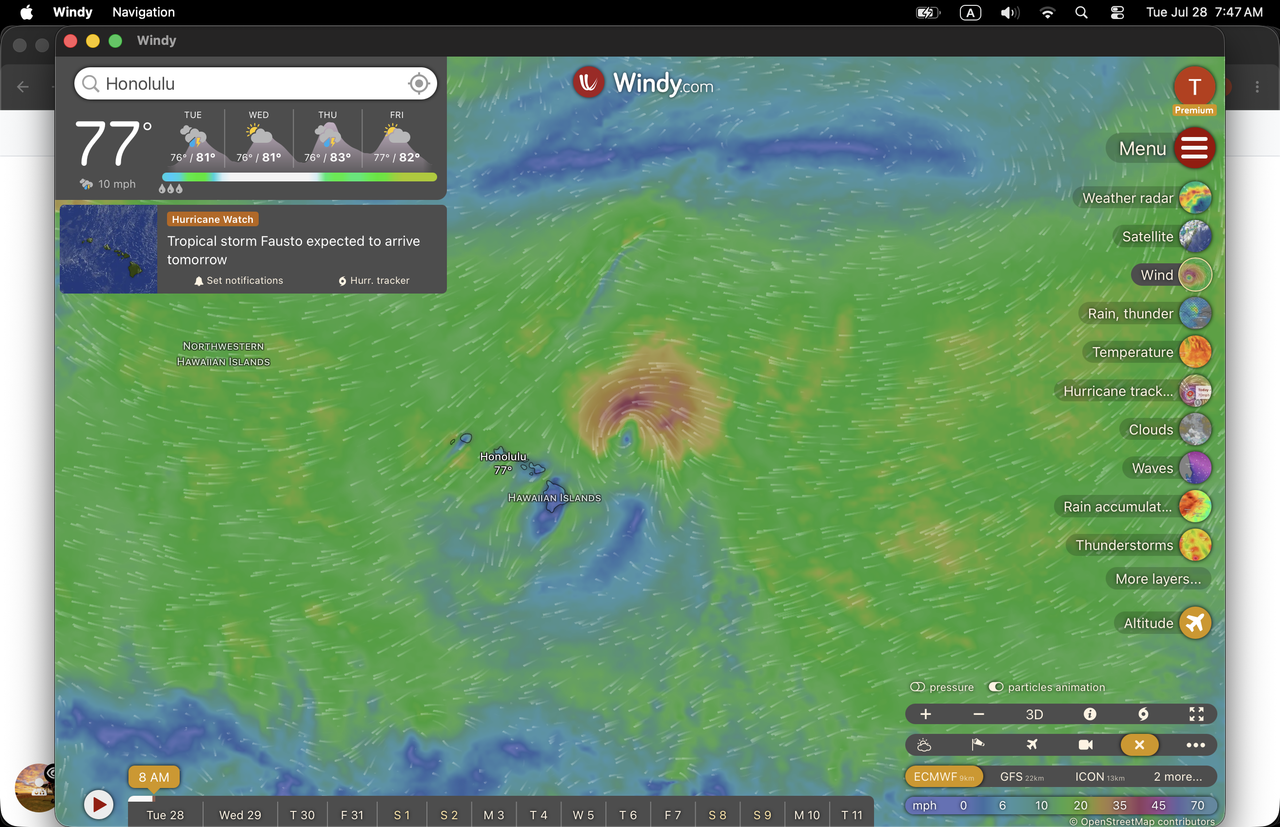
Task: Zoom in with the plus icon
Action: [926, 714]
